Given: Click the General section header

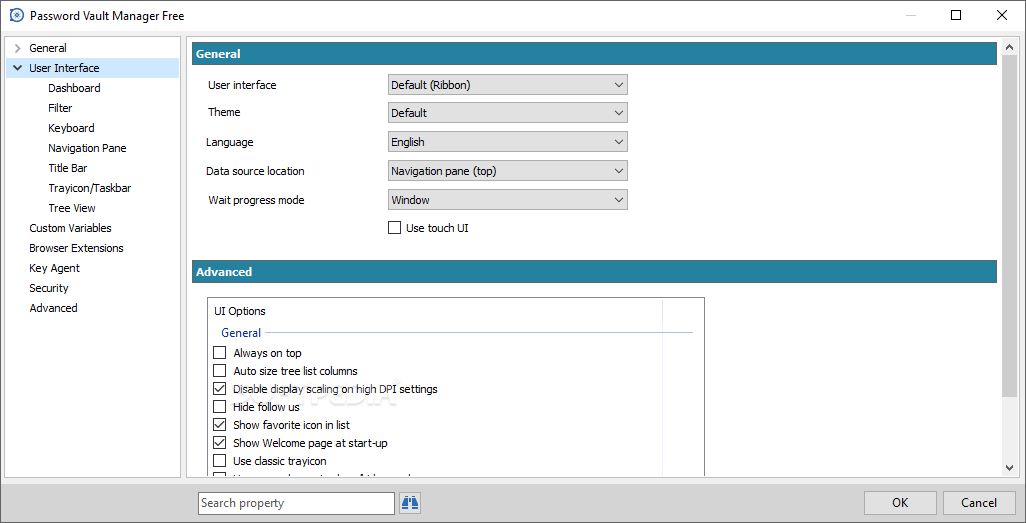Looking at the screenshot, I should click(594, 54).
